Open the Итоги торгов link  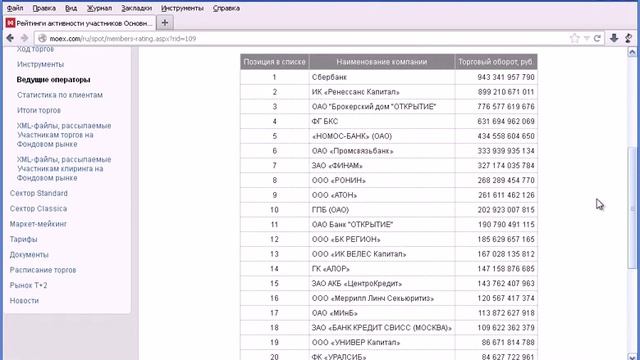point(39,110)
